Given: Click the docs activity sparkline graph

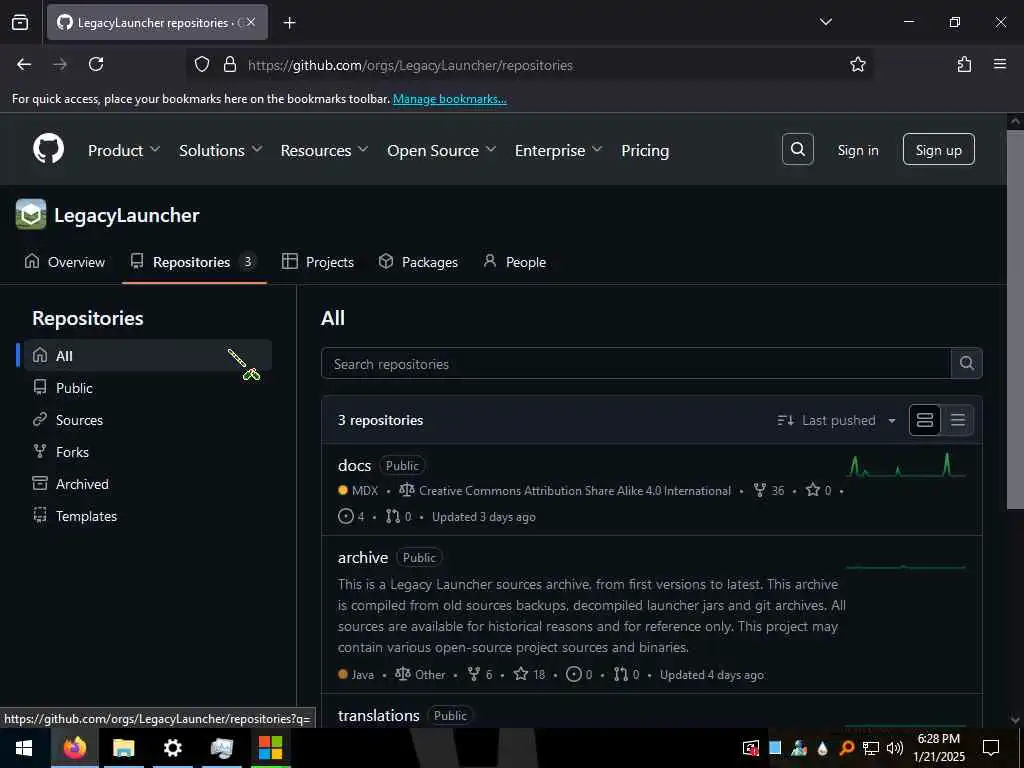Looking at the screenshot, I should pos(905,465).
